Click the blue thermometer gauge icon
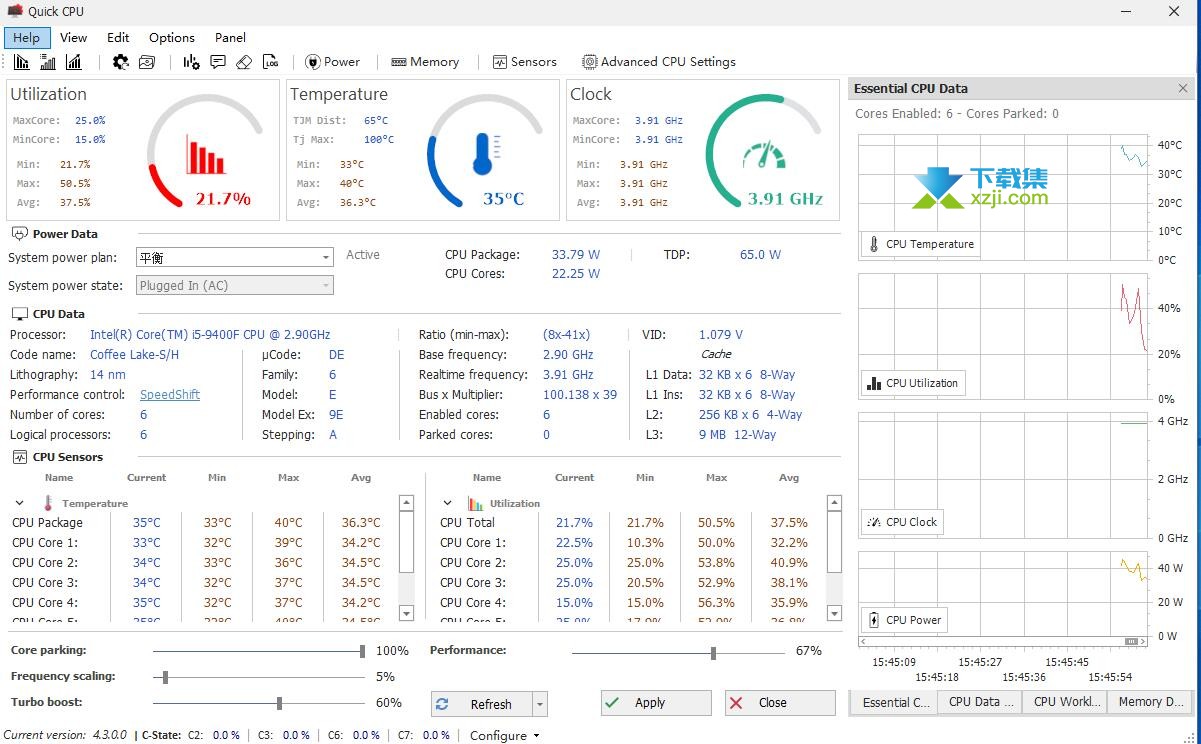 tap(484, 154)
